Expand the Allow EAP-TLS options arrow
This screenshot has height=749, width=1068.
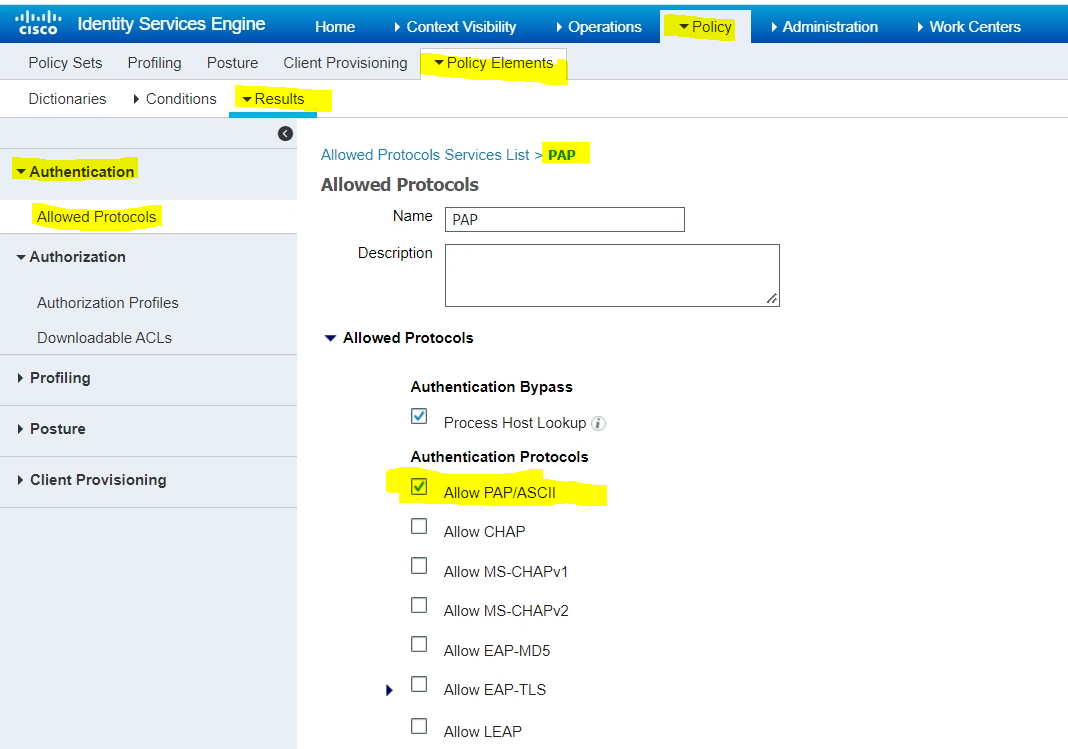[x=389, y=690]
